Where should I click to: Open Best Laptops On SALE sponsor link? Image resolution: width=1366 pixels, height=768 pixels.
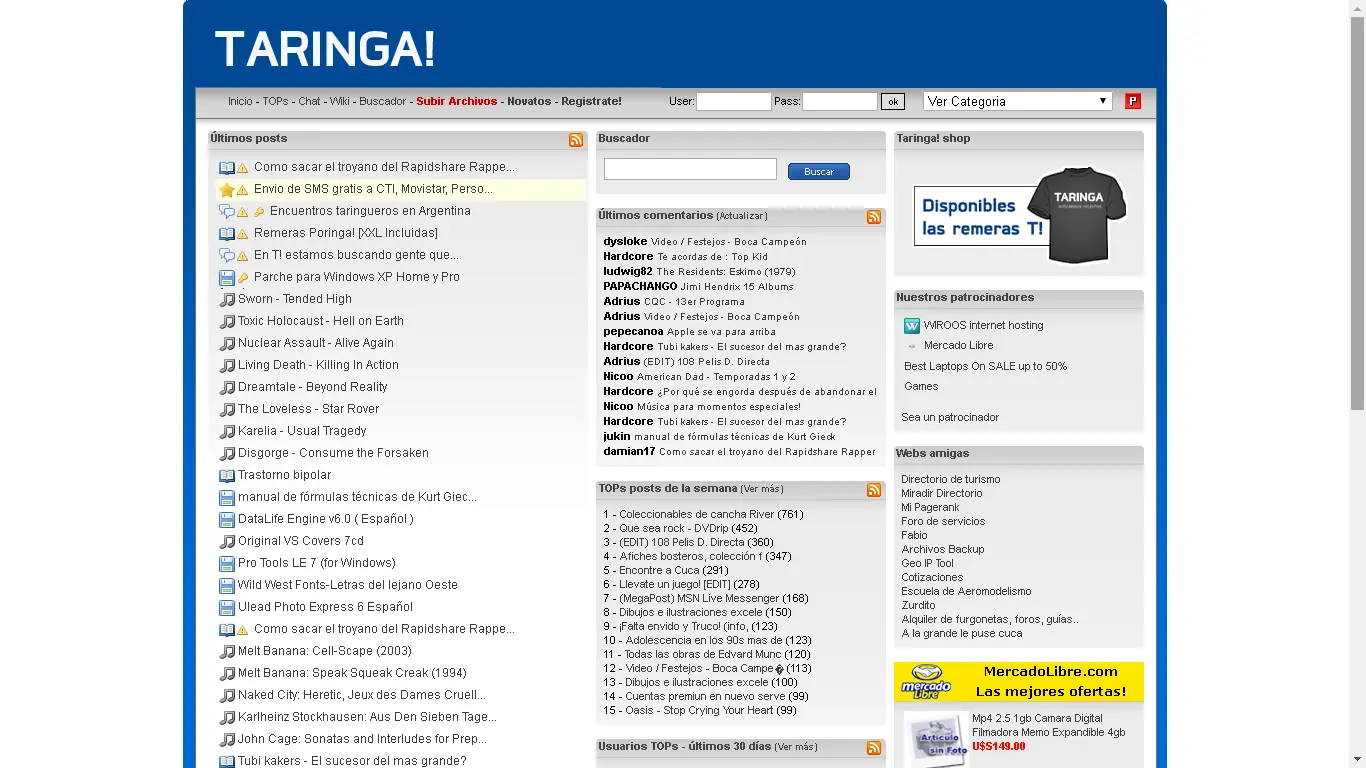point(985,367)
